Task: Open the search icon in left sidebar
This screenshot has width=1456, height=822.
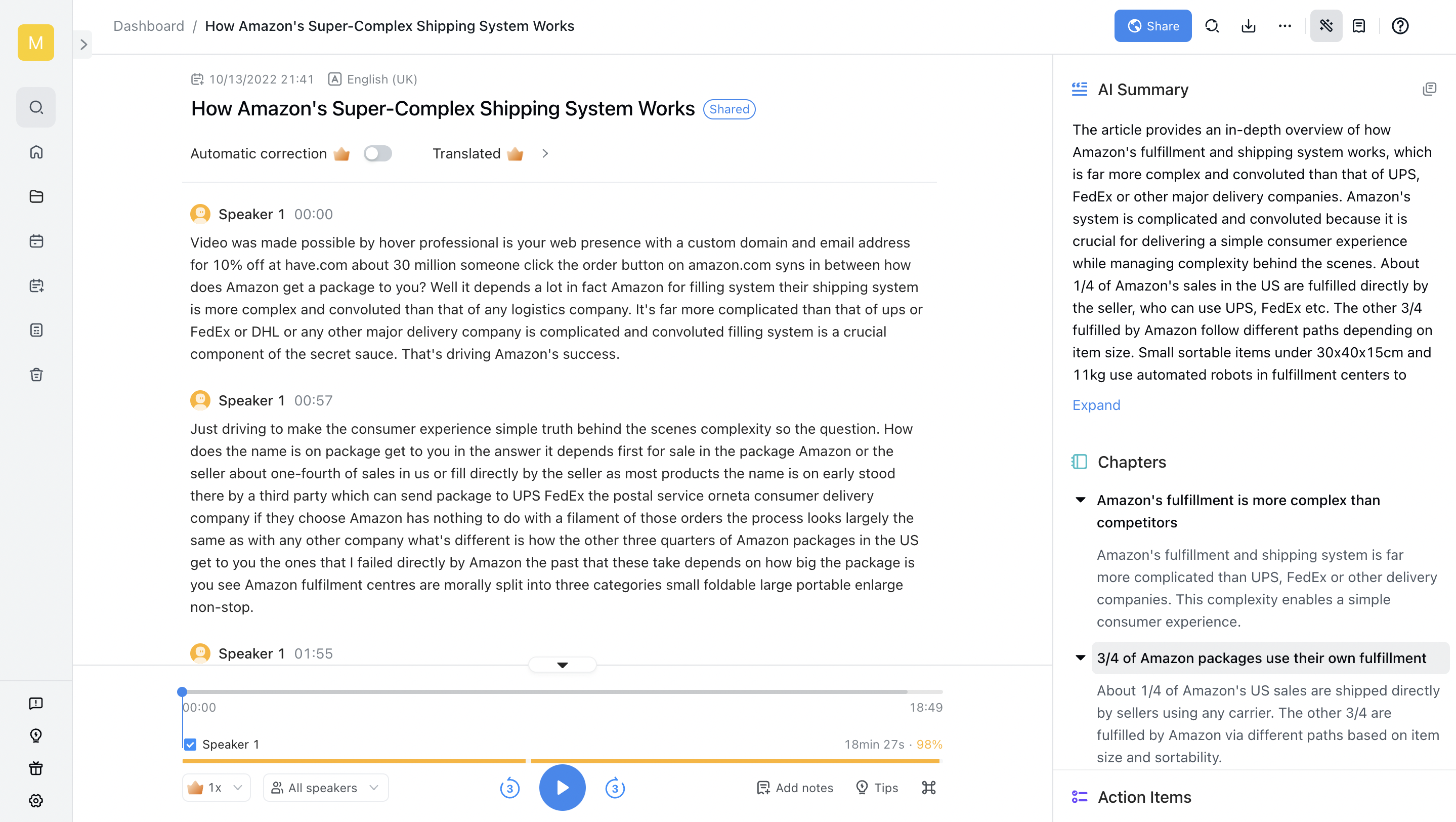Action: 36,107
